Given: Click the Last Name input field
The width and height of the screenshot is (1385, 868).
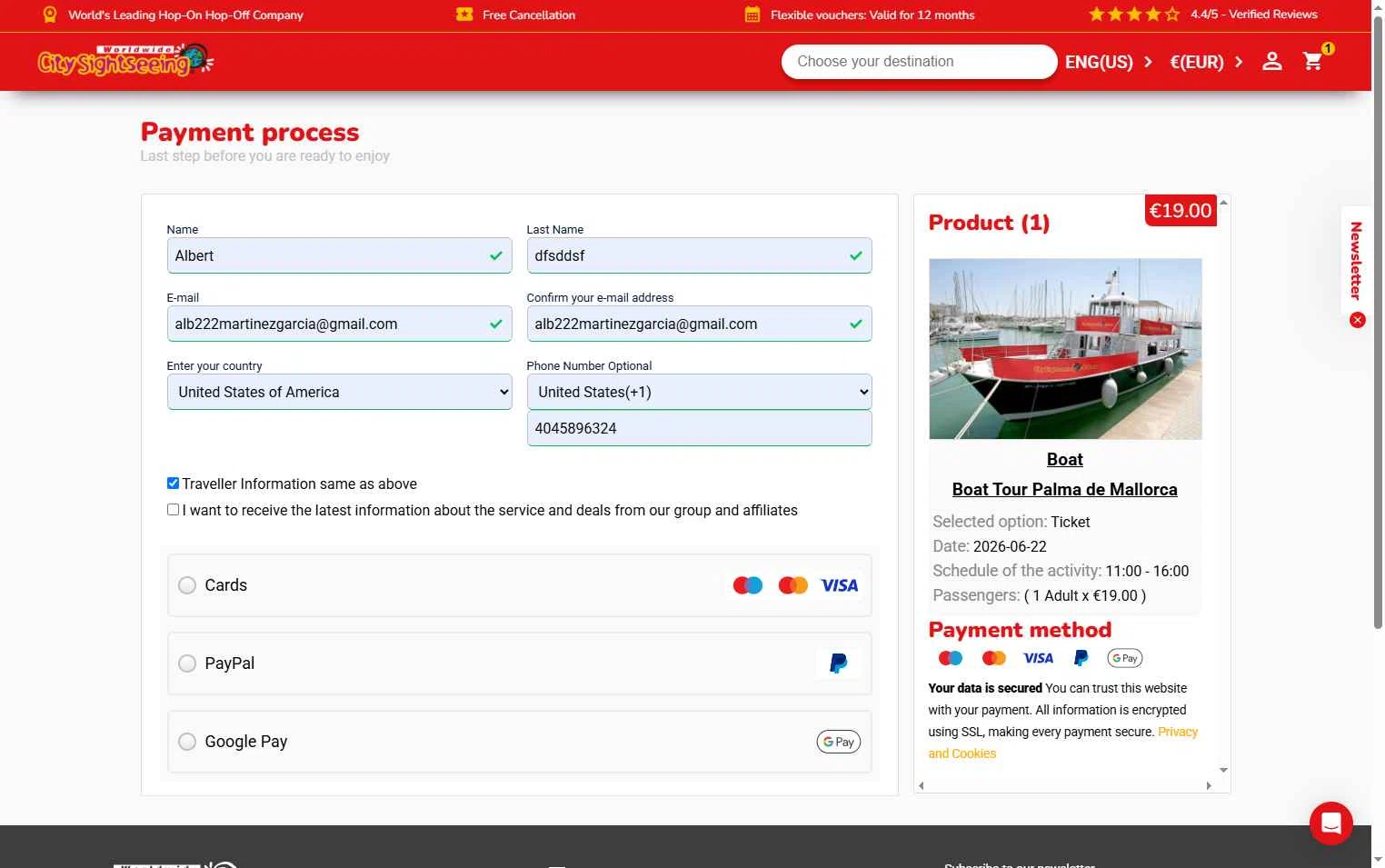Looking at the screenshot, I should pyautogui.click(x=700, y=255).
